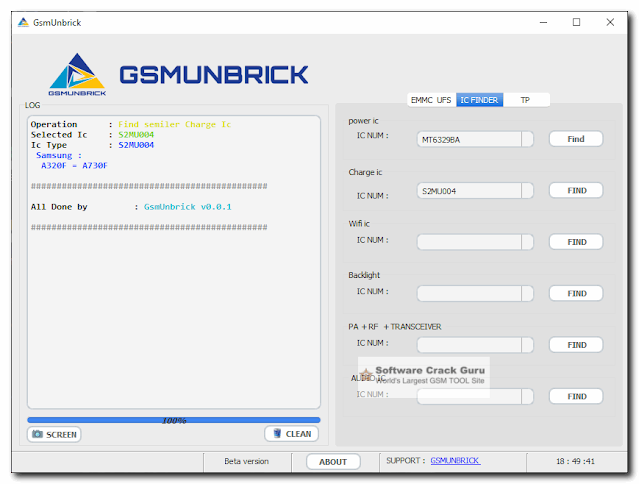Click FIND button for Backlight
The width and height of the screenshot is (639, 484).
(576, 293)
